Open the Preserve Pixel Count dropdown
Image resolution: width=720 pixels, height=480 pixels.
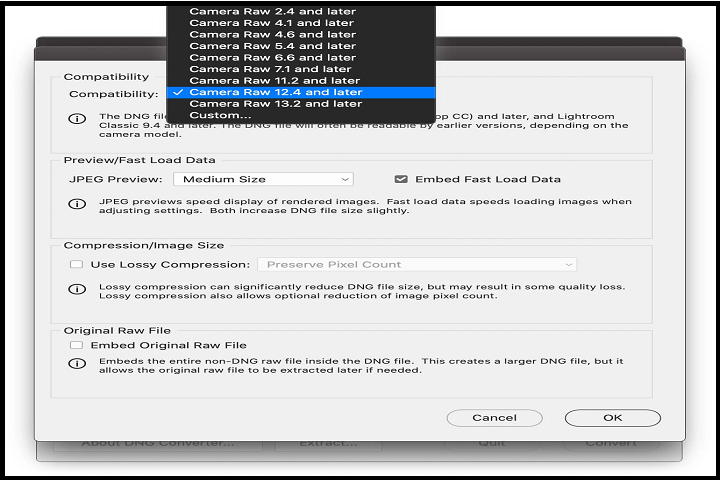point(416,265)
